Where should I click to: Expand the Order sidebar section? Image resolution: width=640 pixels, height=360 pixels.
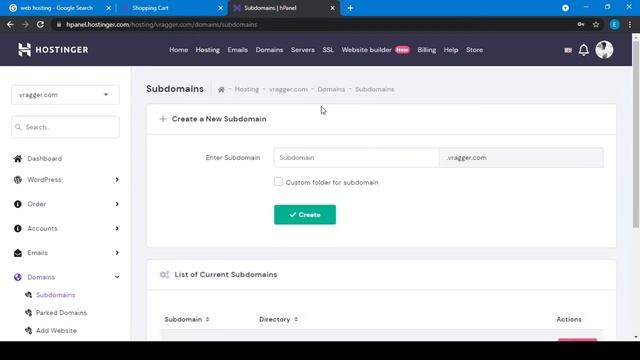pyautogui.click(x=117, y=204)
